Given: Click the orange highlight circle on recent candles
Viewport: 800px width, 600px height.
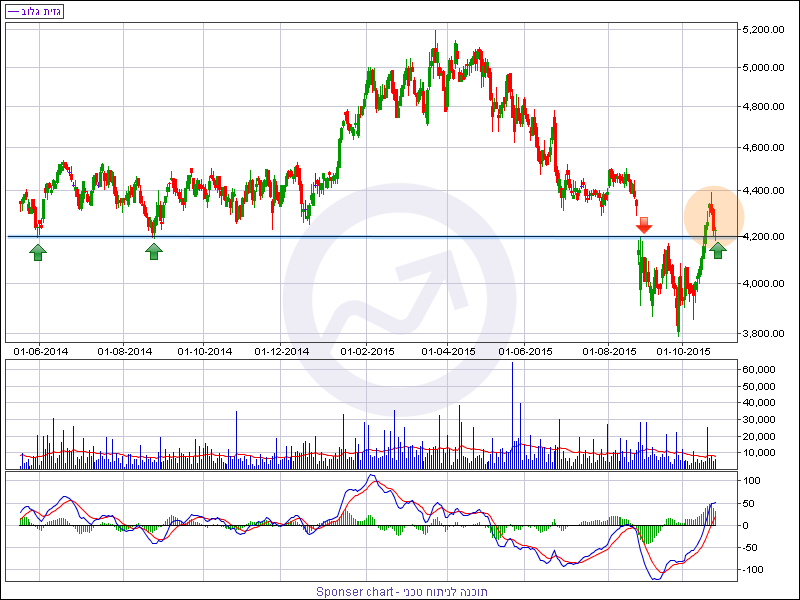Looking at the screenshot, I should coord(713,217).
